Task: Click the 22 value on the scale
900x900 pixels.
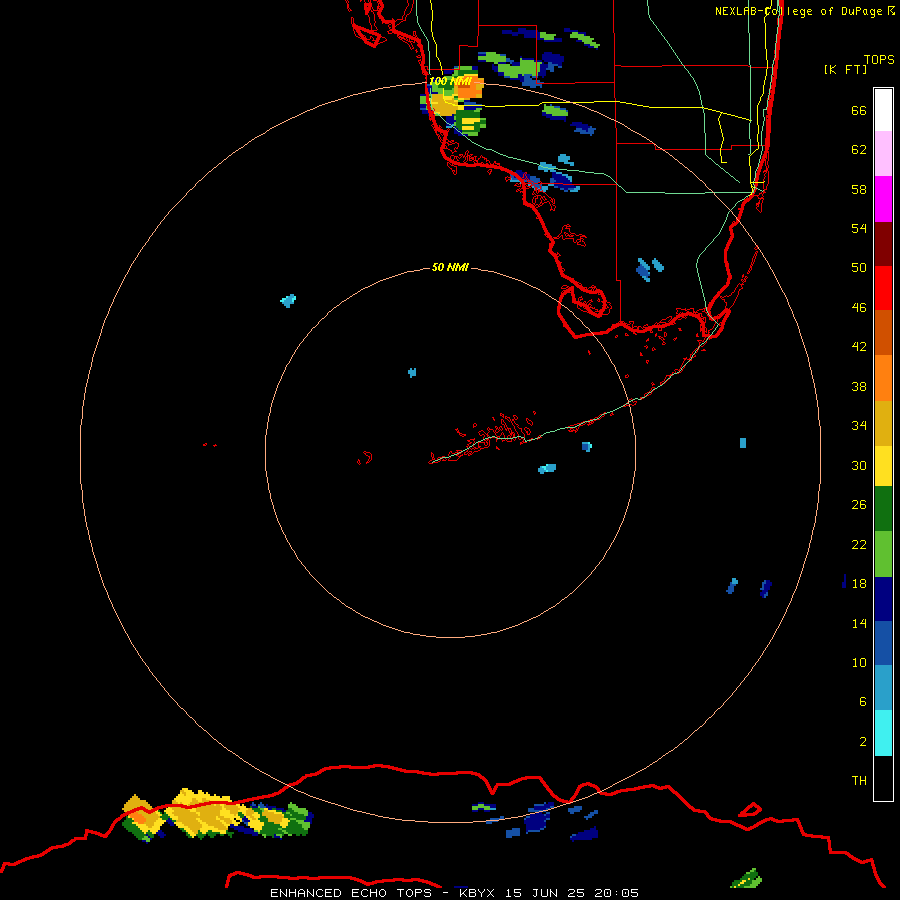Action: [859, 544]
